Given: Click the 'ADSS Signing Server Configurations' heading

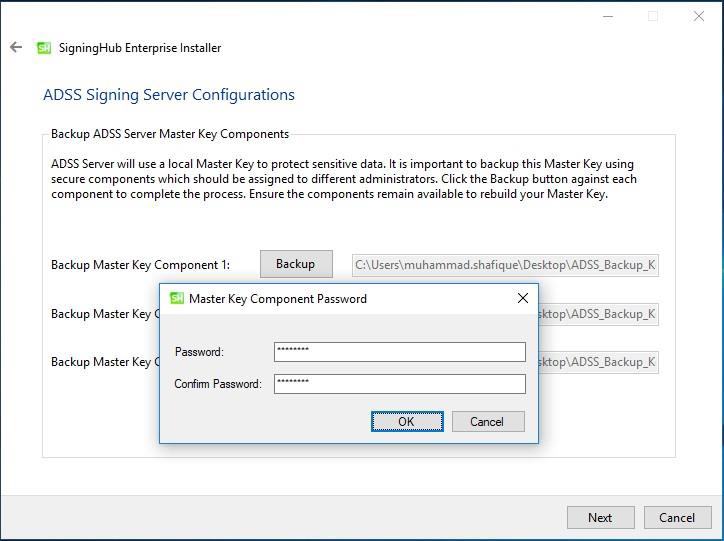Looking at the screenshot, I should (x=169, y=95).
